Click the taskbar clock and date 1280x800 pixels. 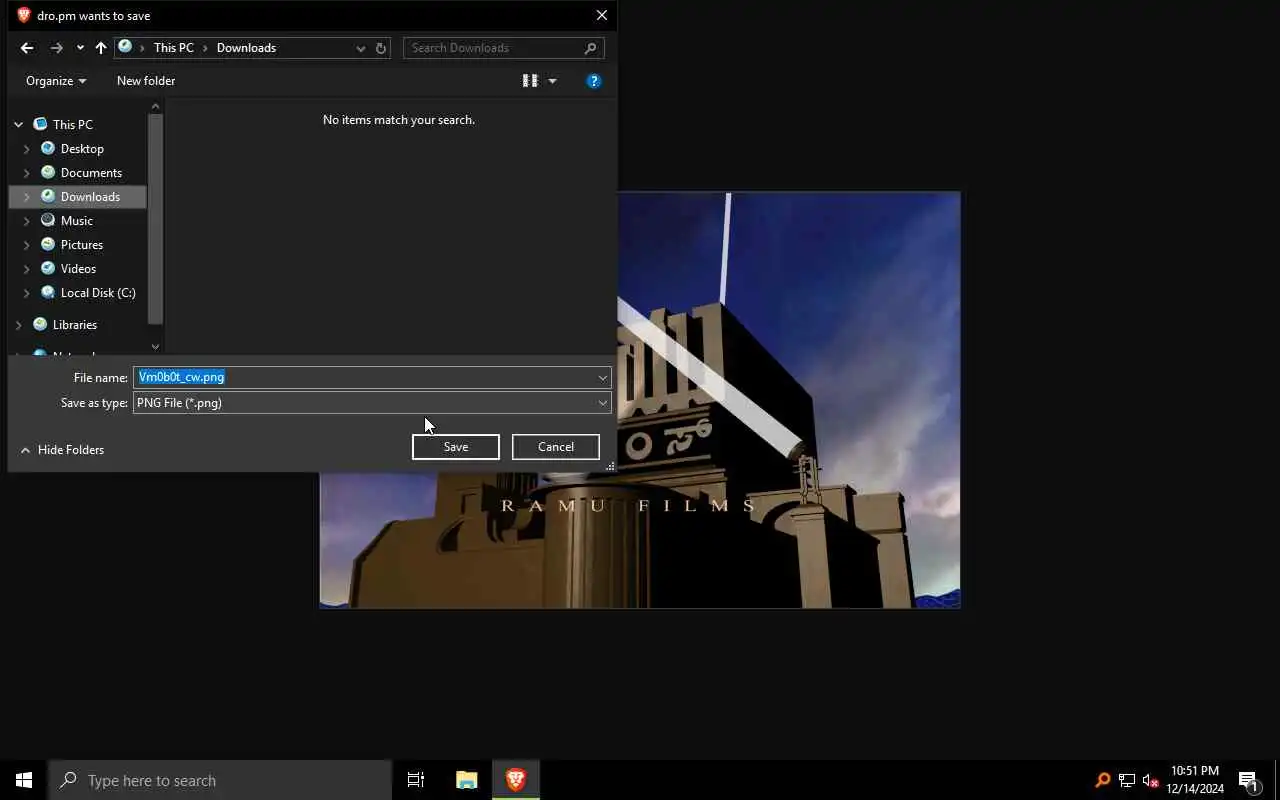pyautogui.click(x=1195, y=780)
